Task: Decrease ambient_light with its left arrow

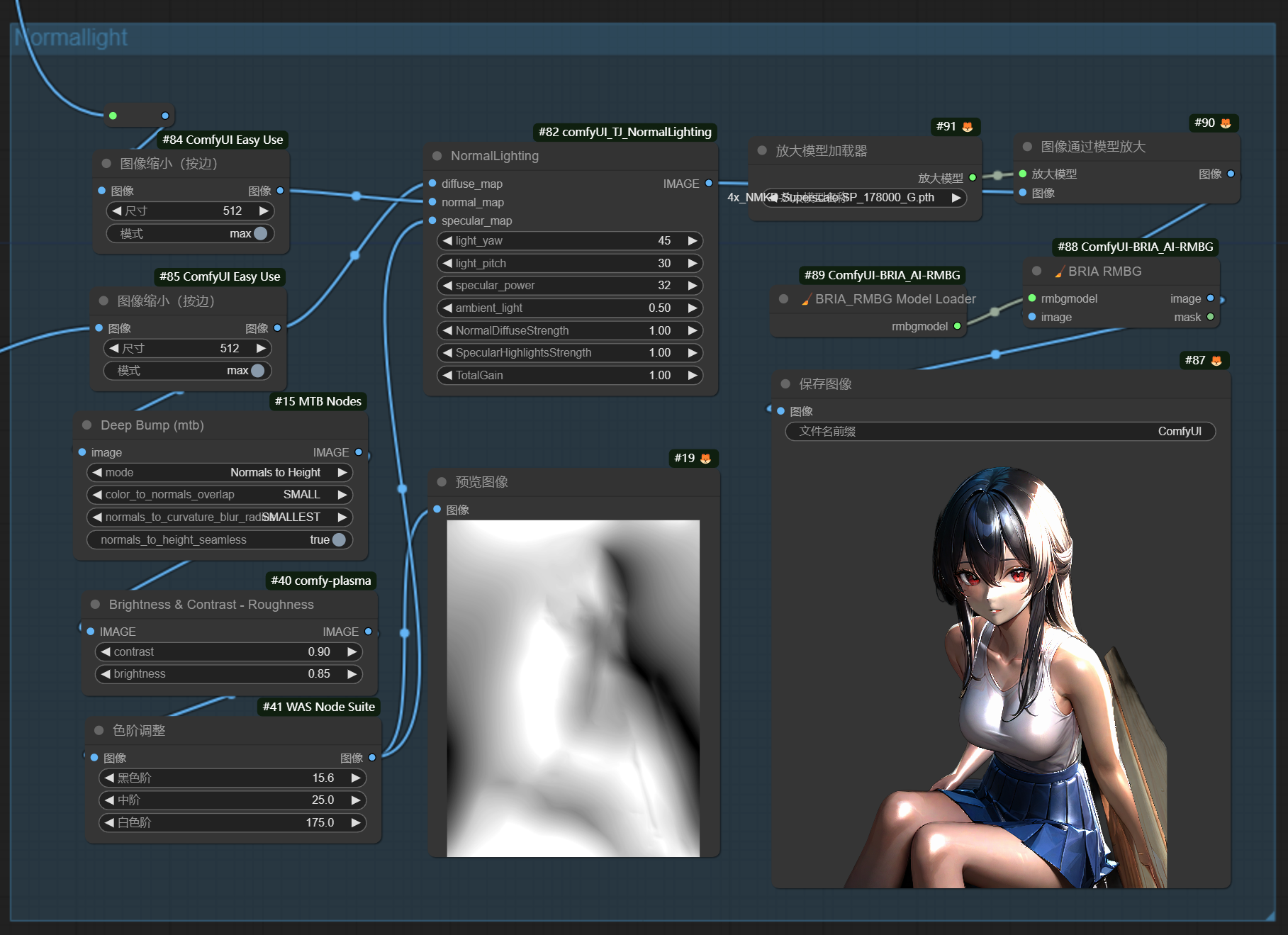Action: (x=447, y=308)
